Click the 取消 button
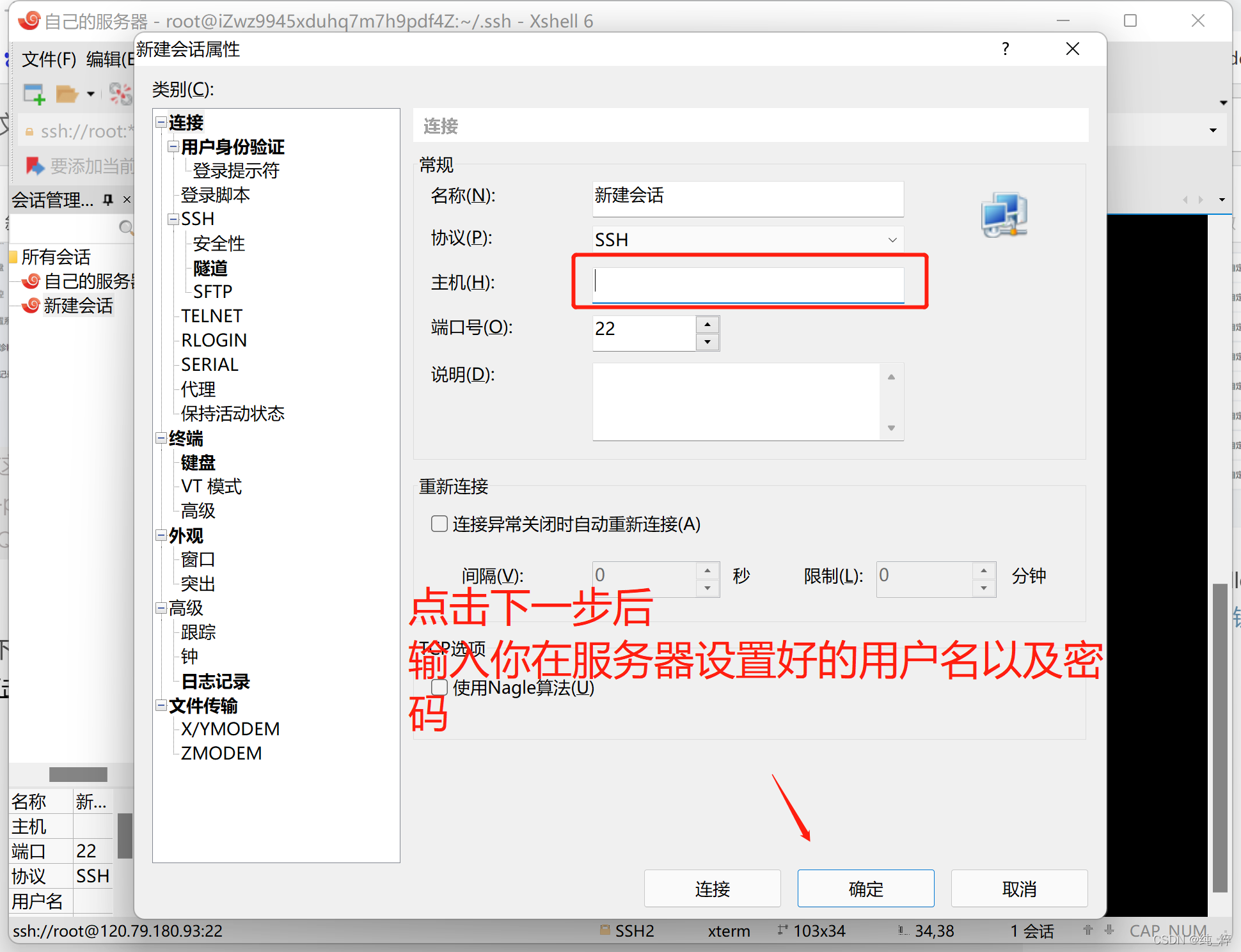The height and width of the screenshot is (952, 1241). 1019,889
